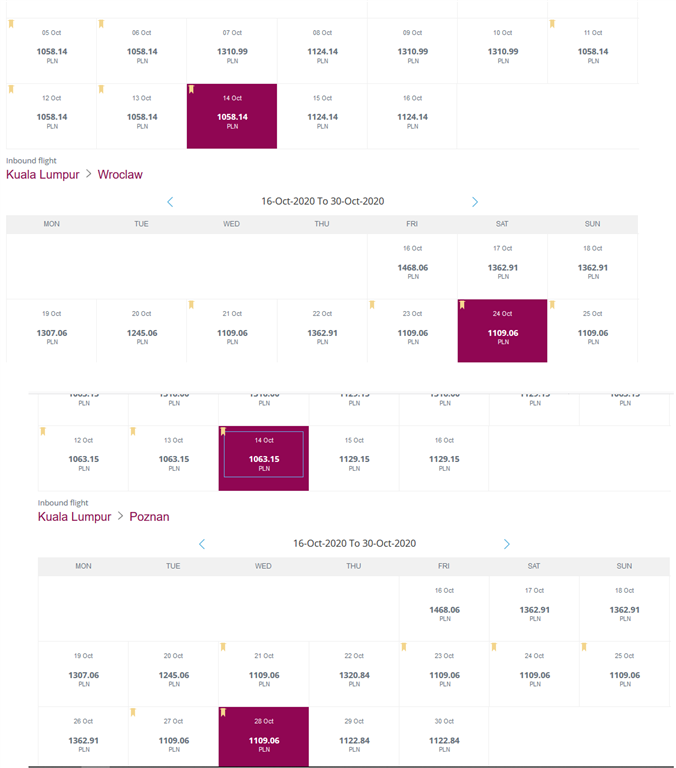Screen dimensions: 676x768
Task: Advance to next dates in Poznan inbound calendar
Action: (x=507, y=544)
